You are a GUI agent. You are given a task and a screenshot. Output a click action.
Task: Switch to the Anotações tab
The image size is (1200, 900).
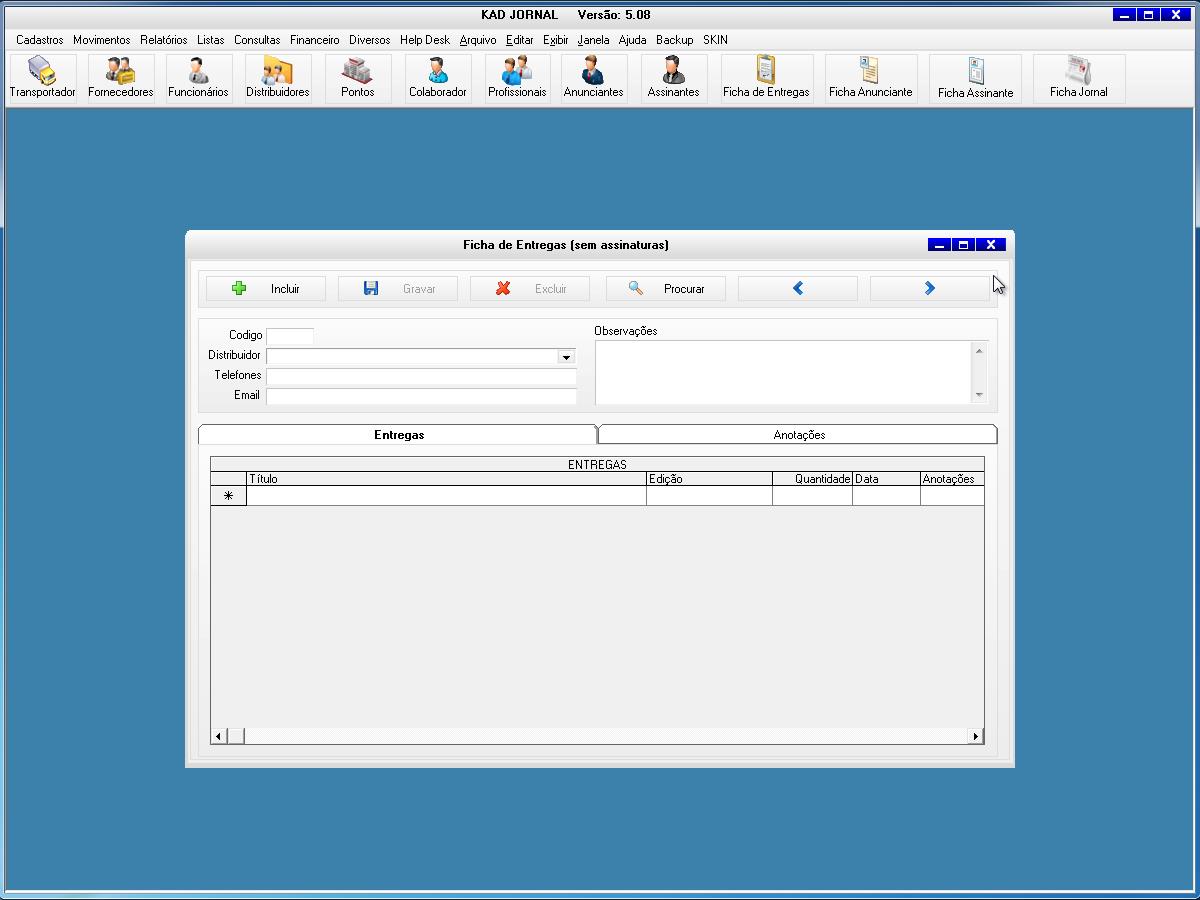click(x=798, y=435)
